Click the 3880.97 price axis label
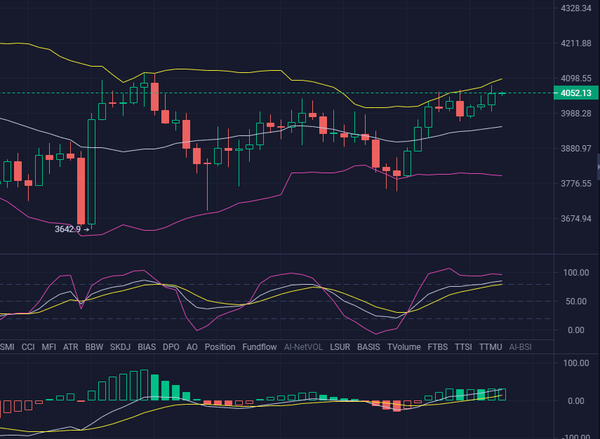 coord(576,149)
